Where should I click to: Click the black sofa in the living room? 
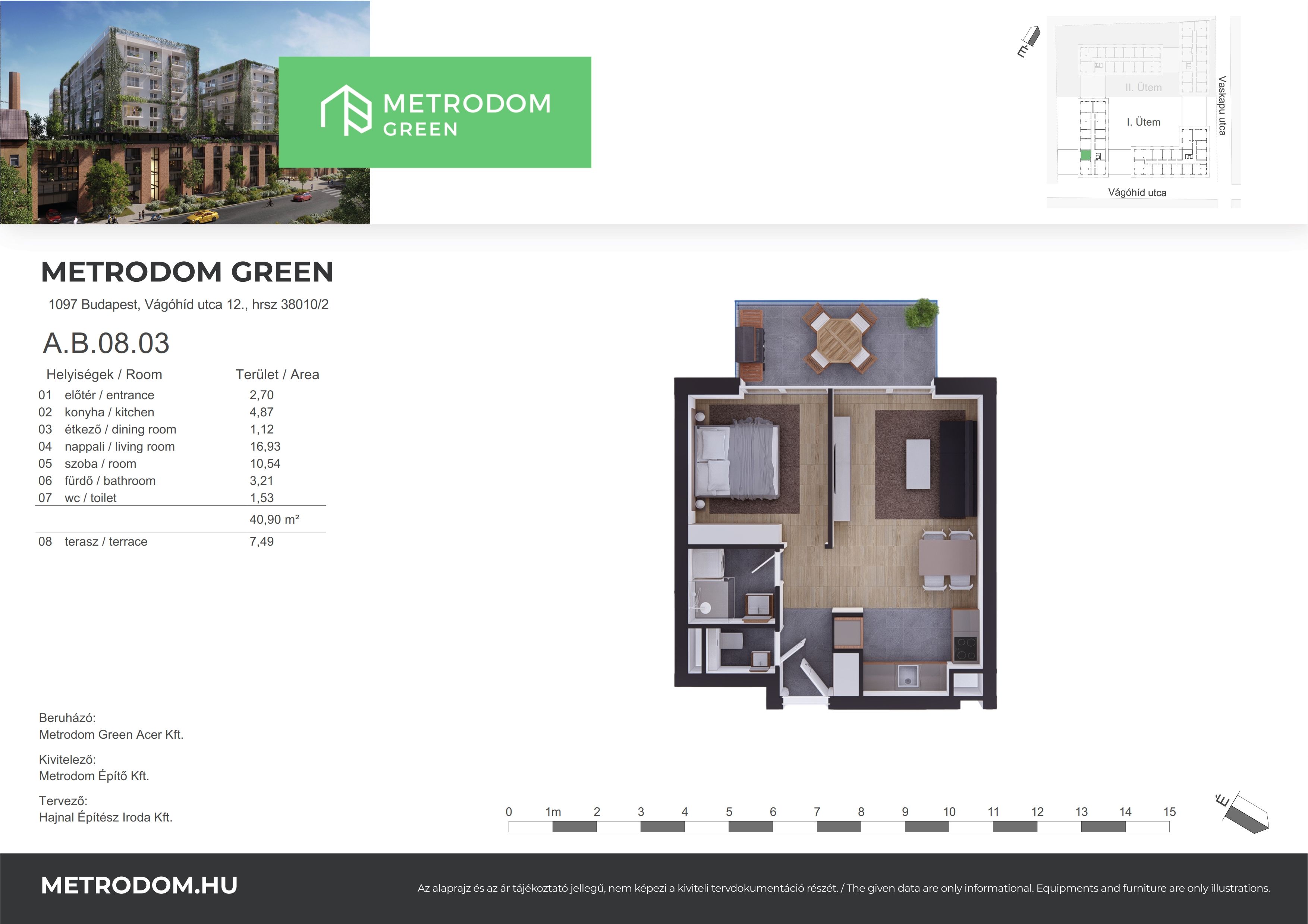coord(958,469)
